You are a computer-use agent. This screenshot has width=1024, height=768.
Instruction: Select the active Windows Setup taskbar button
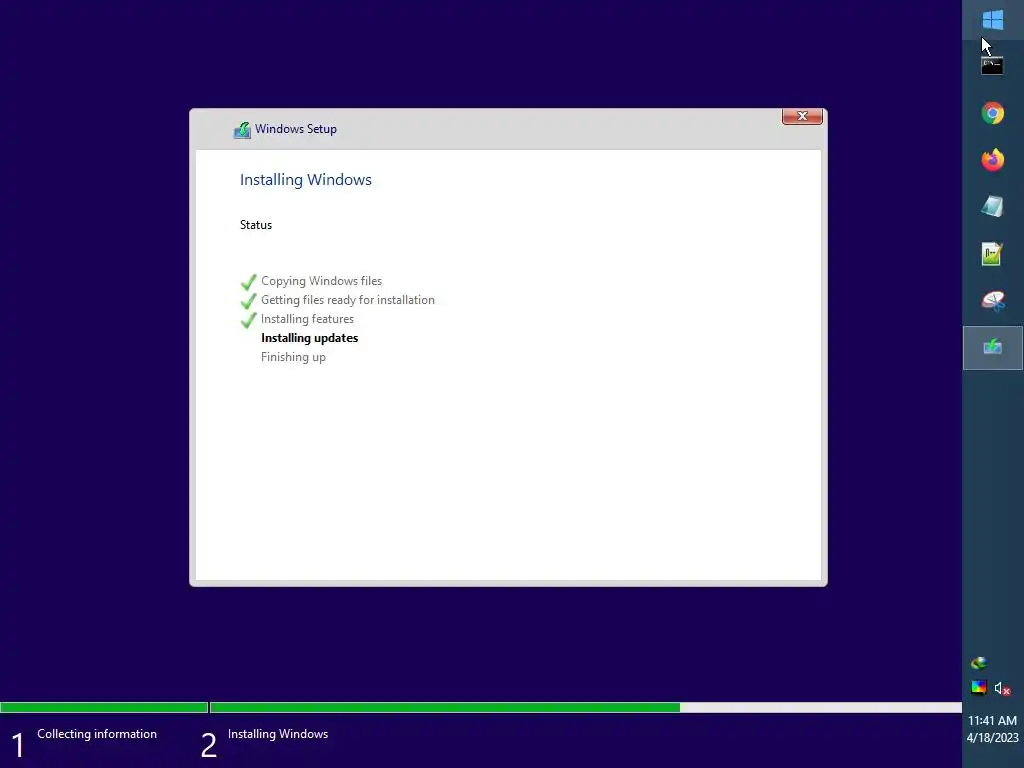(x=993, y=347)
